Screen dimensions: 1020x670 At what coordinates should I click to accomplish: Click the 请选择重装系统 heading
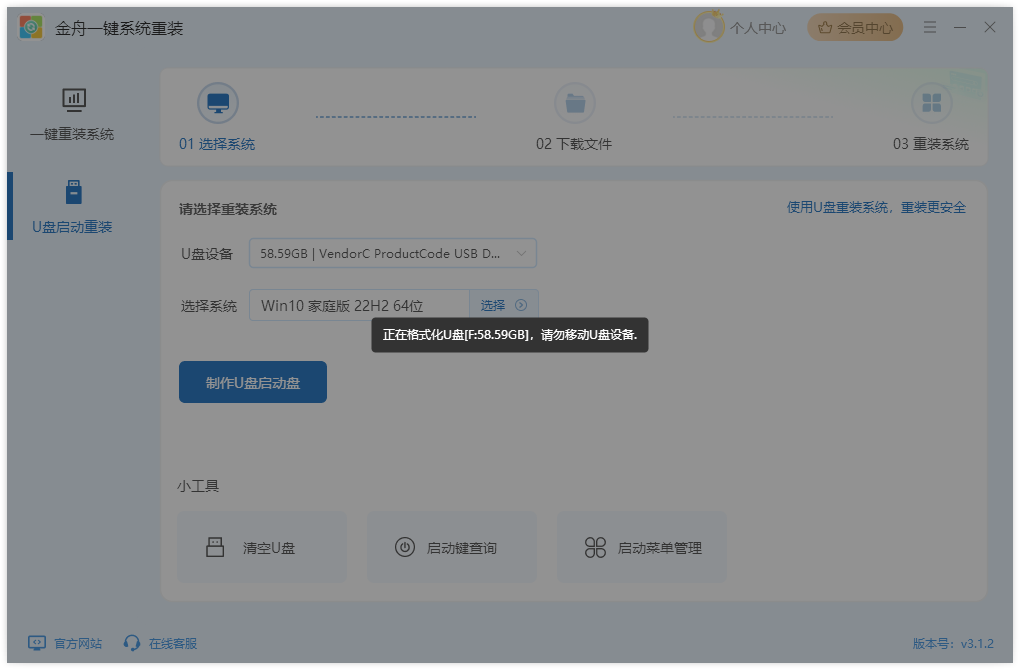228,209
